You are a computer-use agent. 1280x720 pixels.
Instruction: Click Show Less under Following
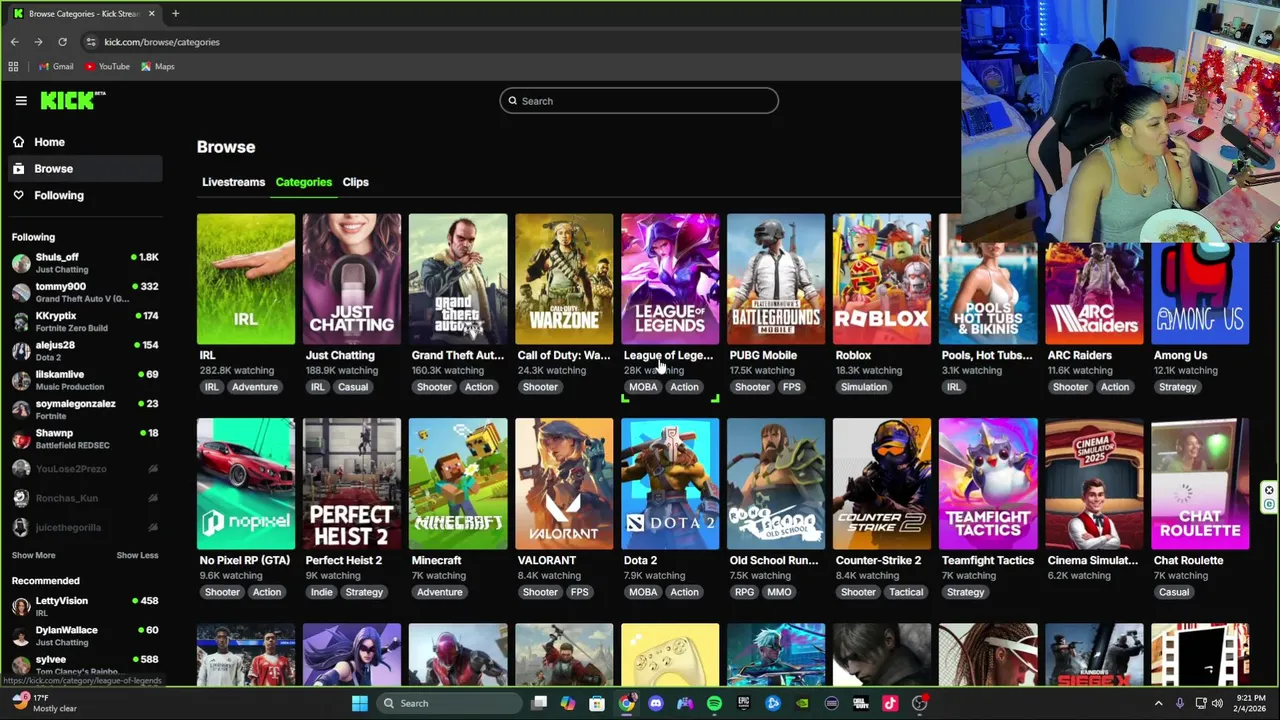pos(137,555)
